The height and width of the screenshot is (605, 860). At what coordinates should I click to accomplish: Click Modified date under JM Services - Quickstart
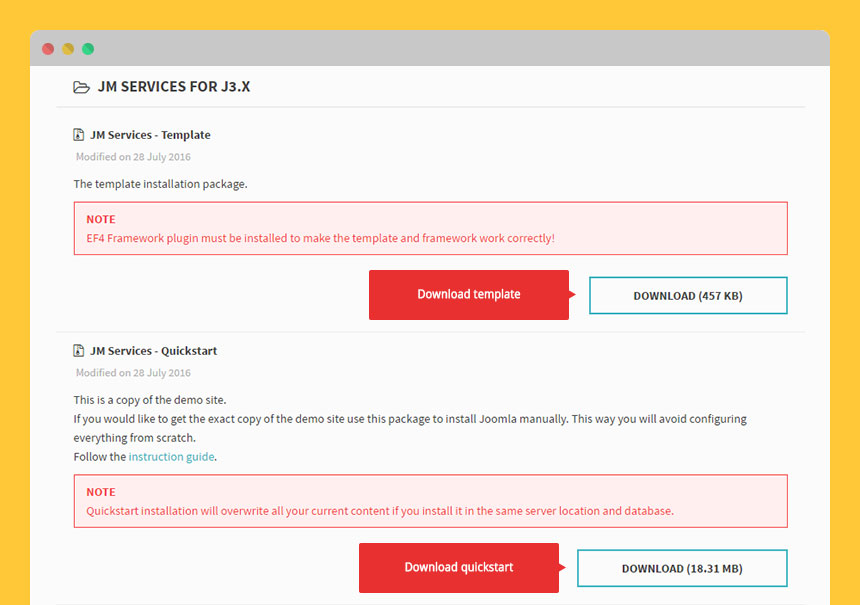click(x=133, y=373)
